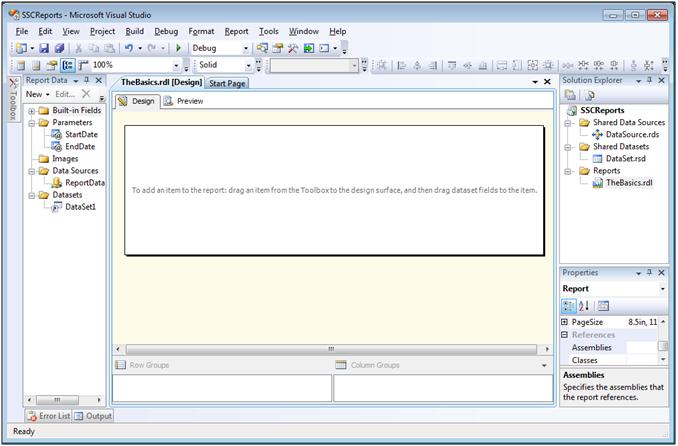Toggle auto-hide pin on Properties panel
Screen dimensions: 678x446
click(649, 273)
